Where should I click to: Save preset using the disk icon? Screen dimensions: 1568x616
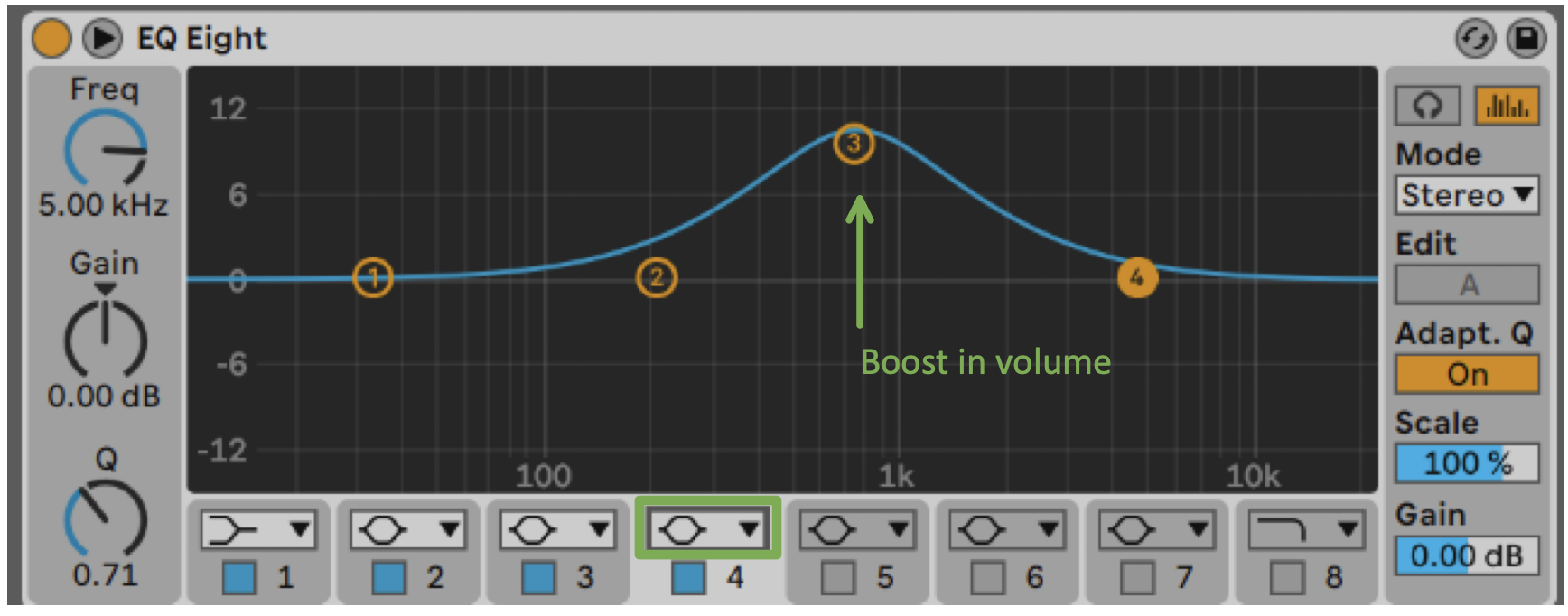pyautogui.click(x=1526, y=39)
